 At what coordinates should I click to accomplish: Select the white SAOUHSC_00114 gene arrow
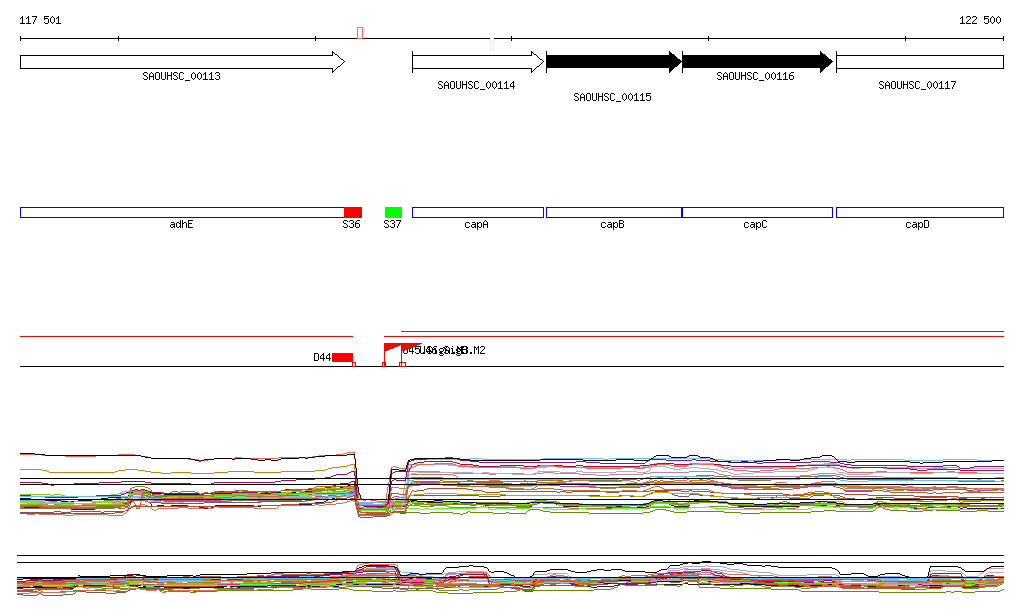pyautogui.click(x=477, y=62)
